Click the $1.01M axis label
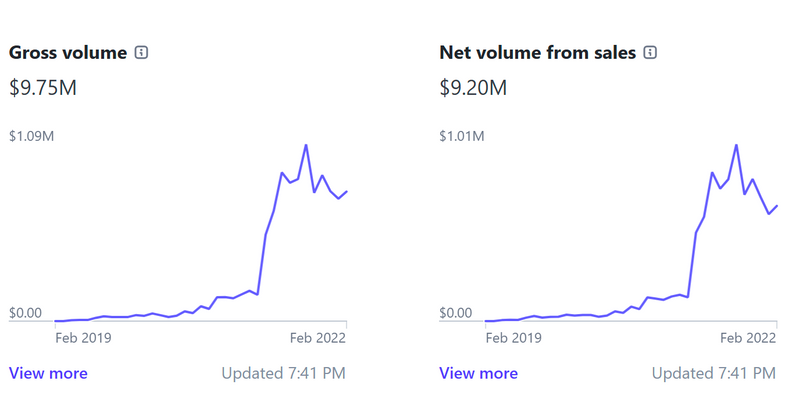The image size is (799, 416). pyautogui.click(x=461, y=136)
